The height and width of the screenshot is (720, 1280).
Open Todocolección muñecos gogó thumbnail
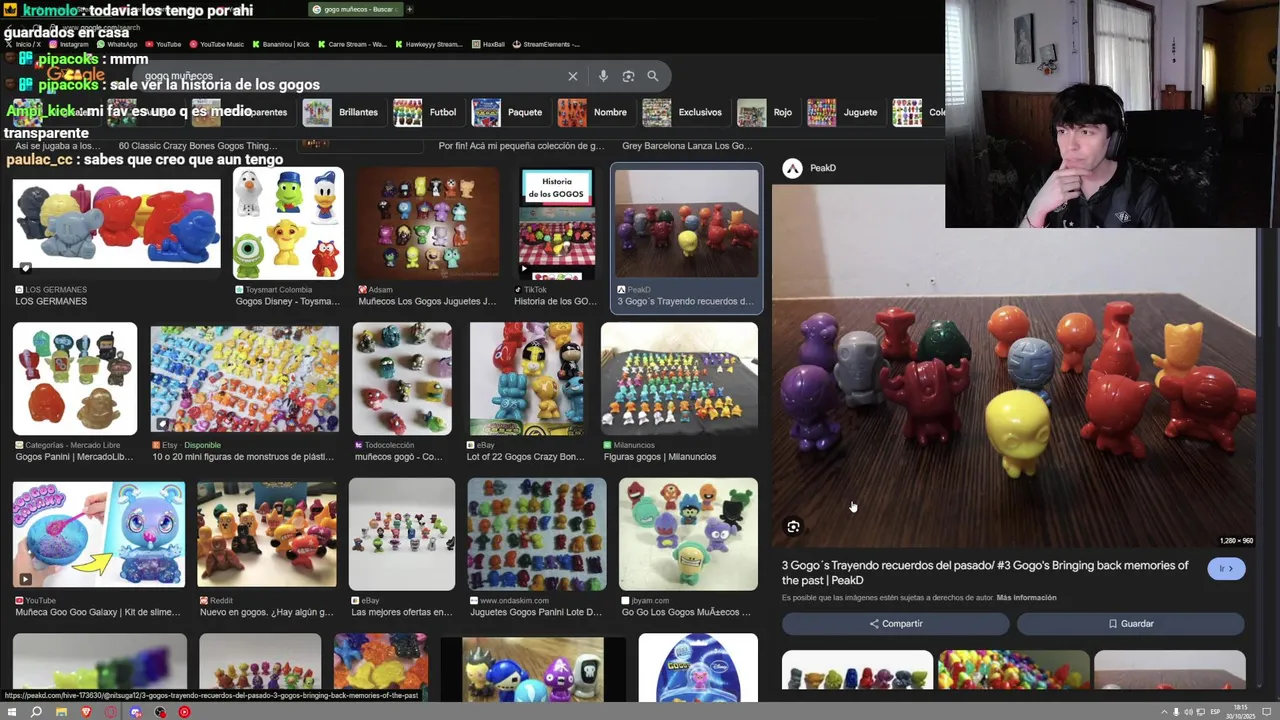coord(402,378)
